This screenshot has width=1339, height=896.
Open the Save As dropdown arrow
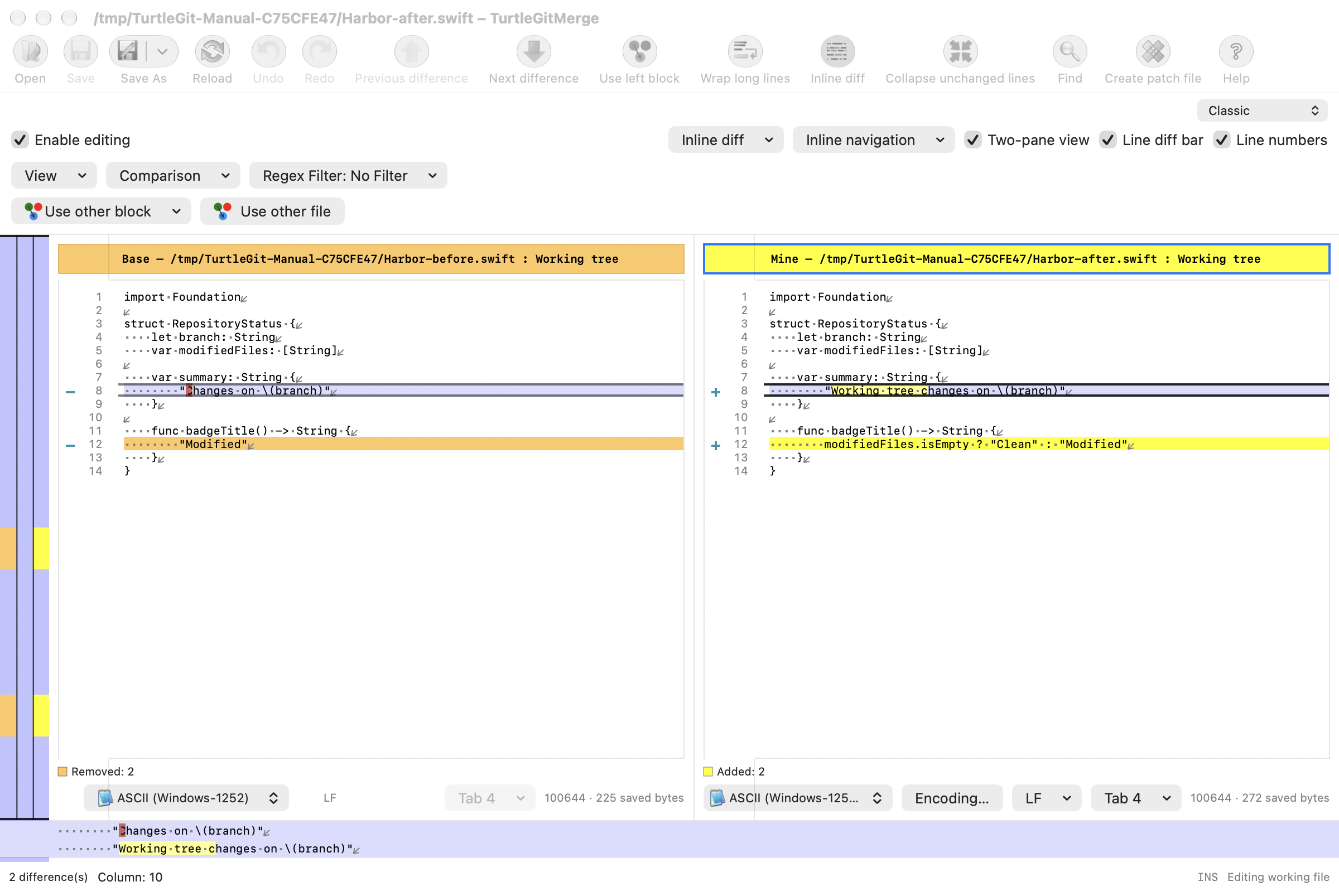(162, 51)
